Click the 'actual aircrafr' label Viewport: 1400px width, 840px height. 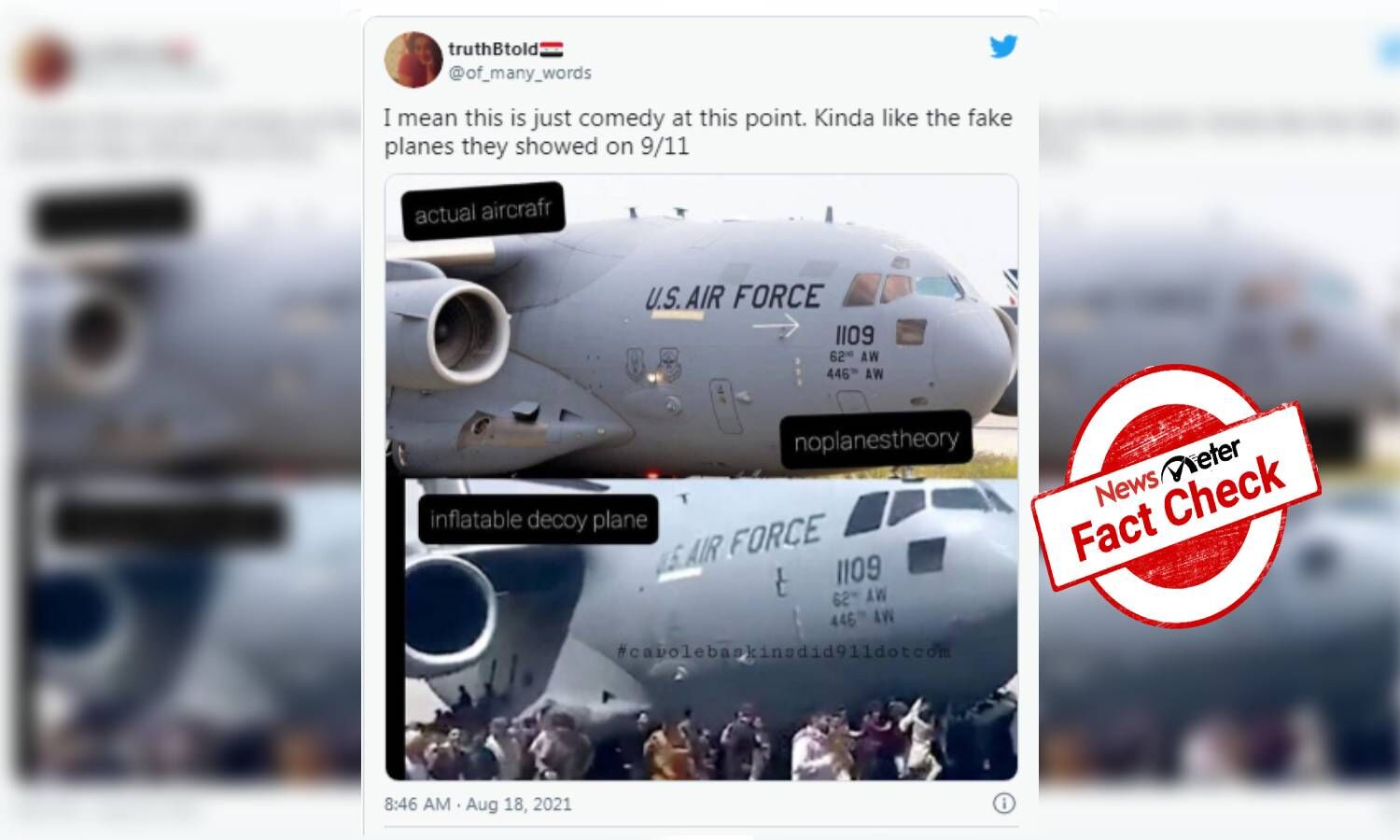(483, 212)
